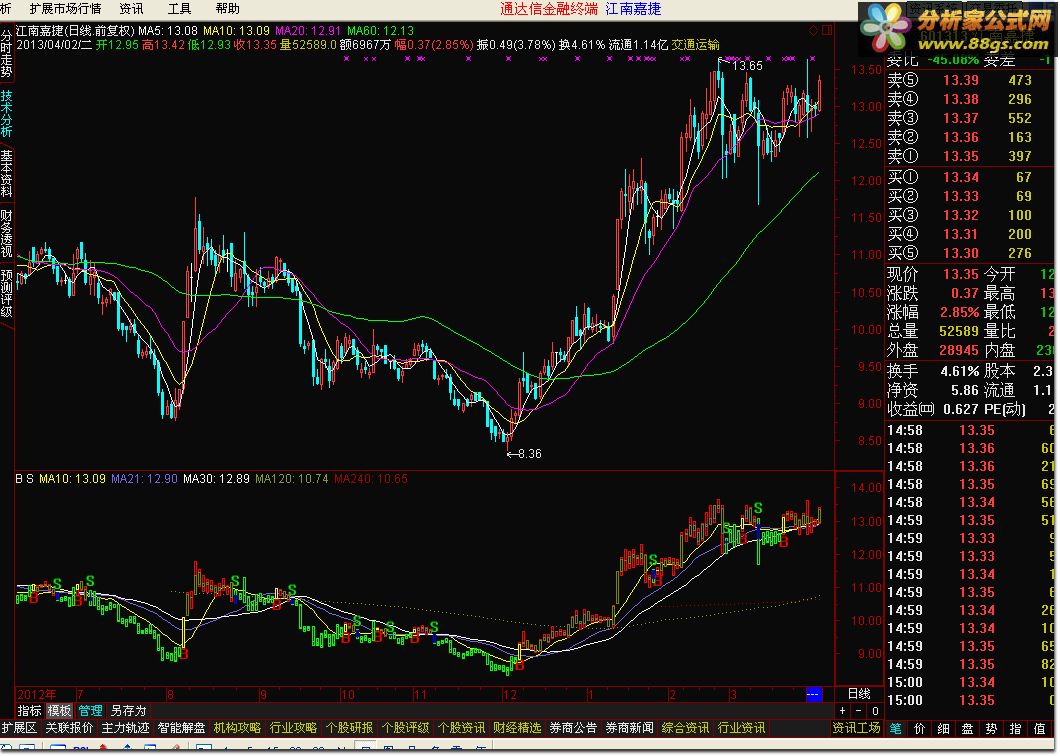Screen dimensions: 1060x756
Task: Click the 收益(四) 0.627 value
Action: click(x=961, y=409)
